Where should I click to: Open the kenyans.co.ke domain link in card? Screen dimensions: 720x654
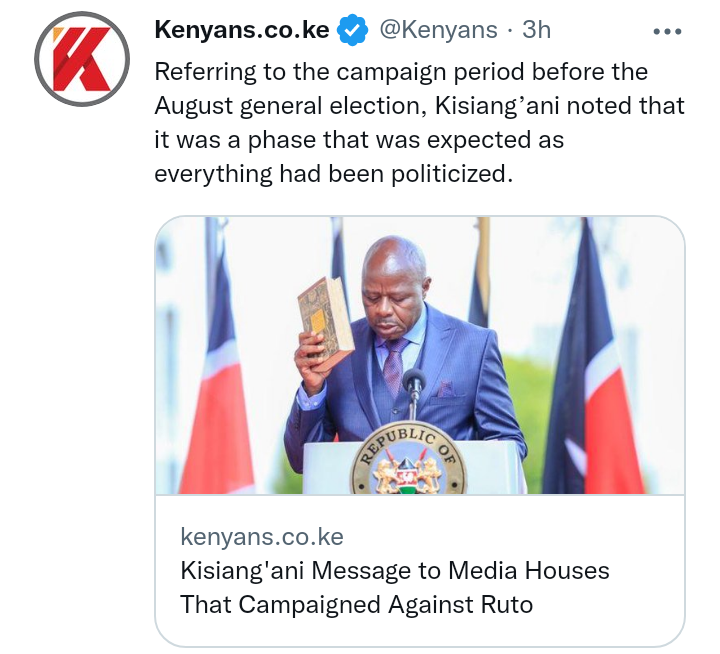pos(262,536)
